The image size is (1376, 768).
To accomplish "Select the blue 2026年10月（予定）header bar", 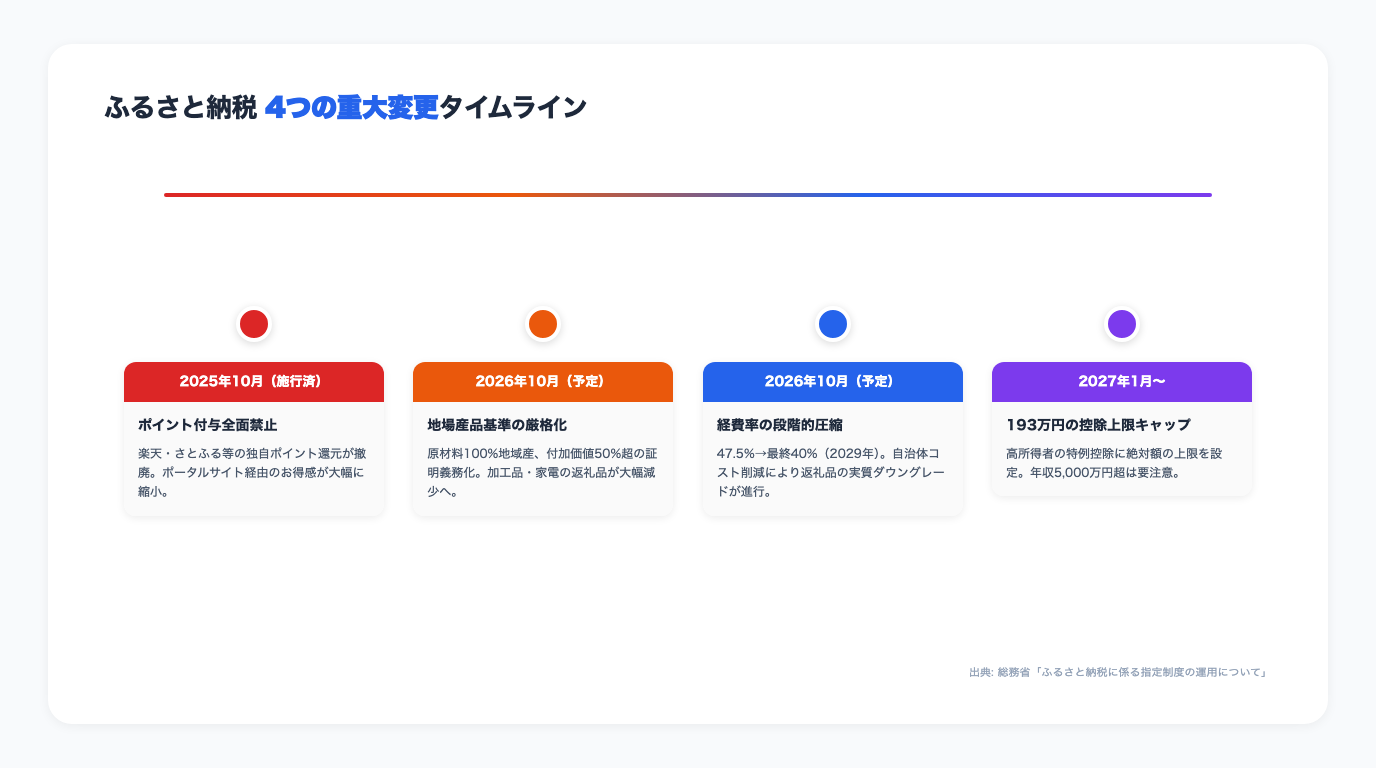I will point(833,381).
